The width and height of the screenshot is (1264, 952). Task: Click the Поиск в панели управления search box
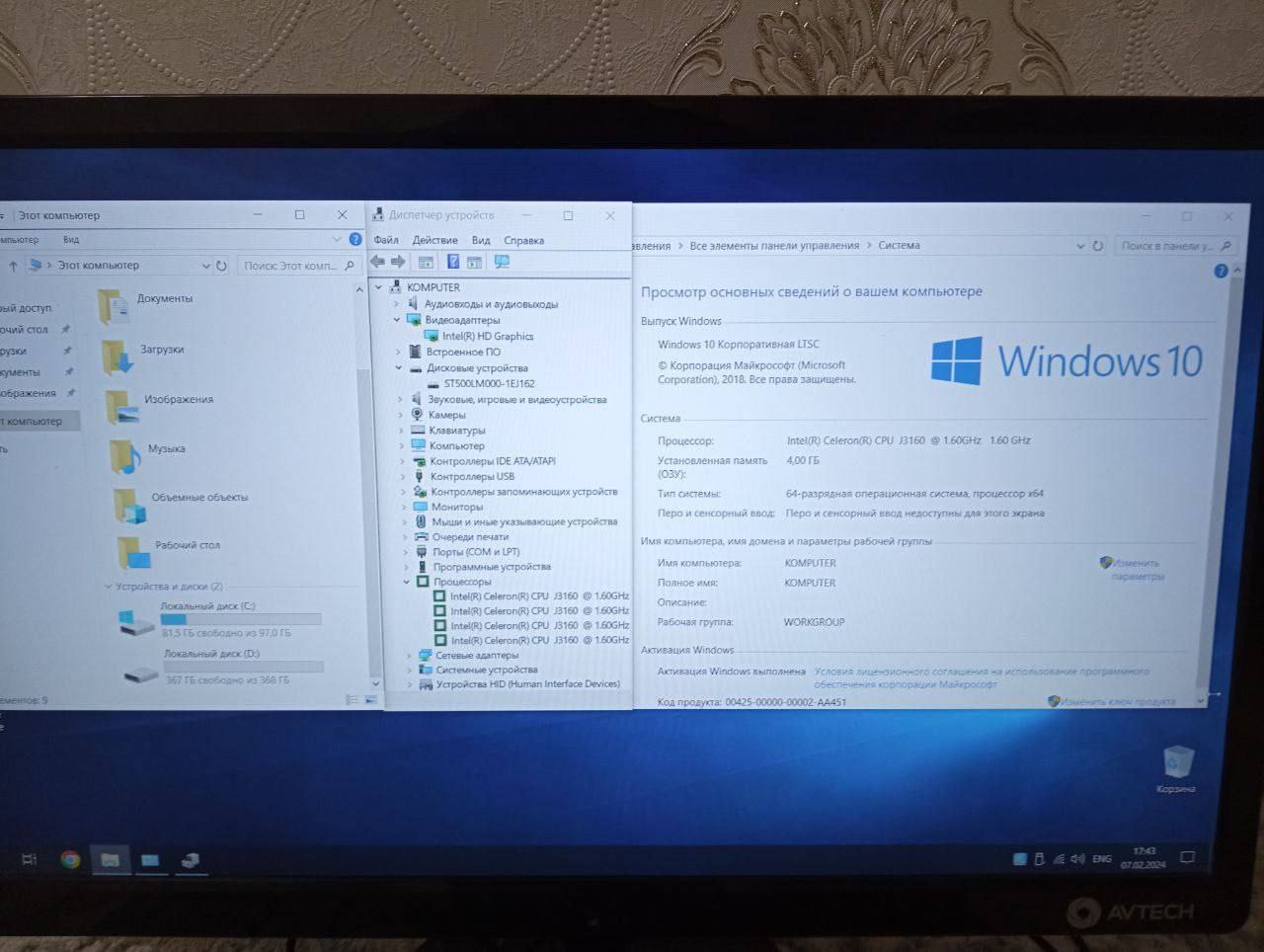(1175, 246)
